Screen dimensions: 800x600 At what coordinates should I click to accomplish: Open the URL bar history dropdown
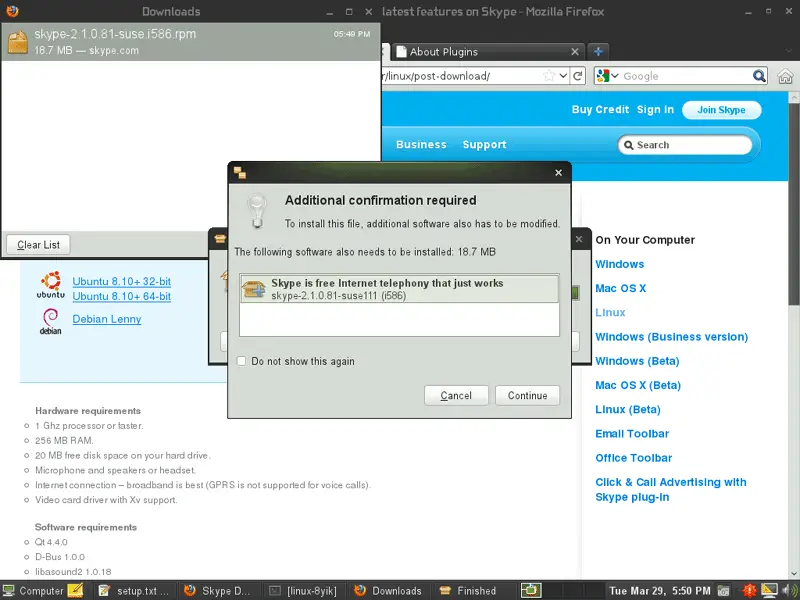pos(563,76)
